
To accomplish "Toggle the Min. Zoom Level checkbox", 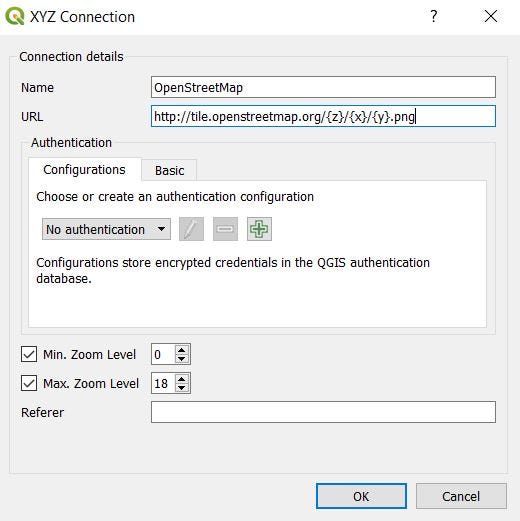I will pyautogui.click(x=29, y=354).
